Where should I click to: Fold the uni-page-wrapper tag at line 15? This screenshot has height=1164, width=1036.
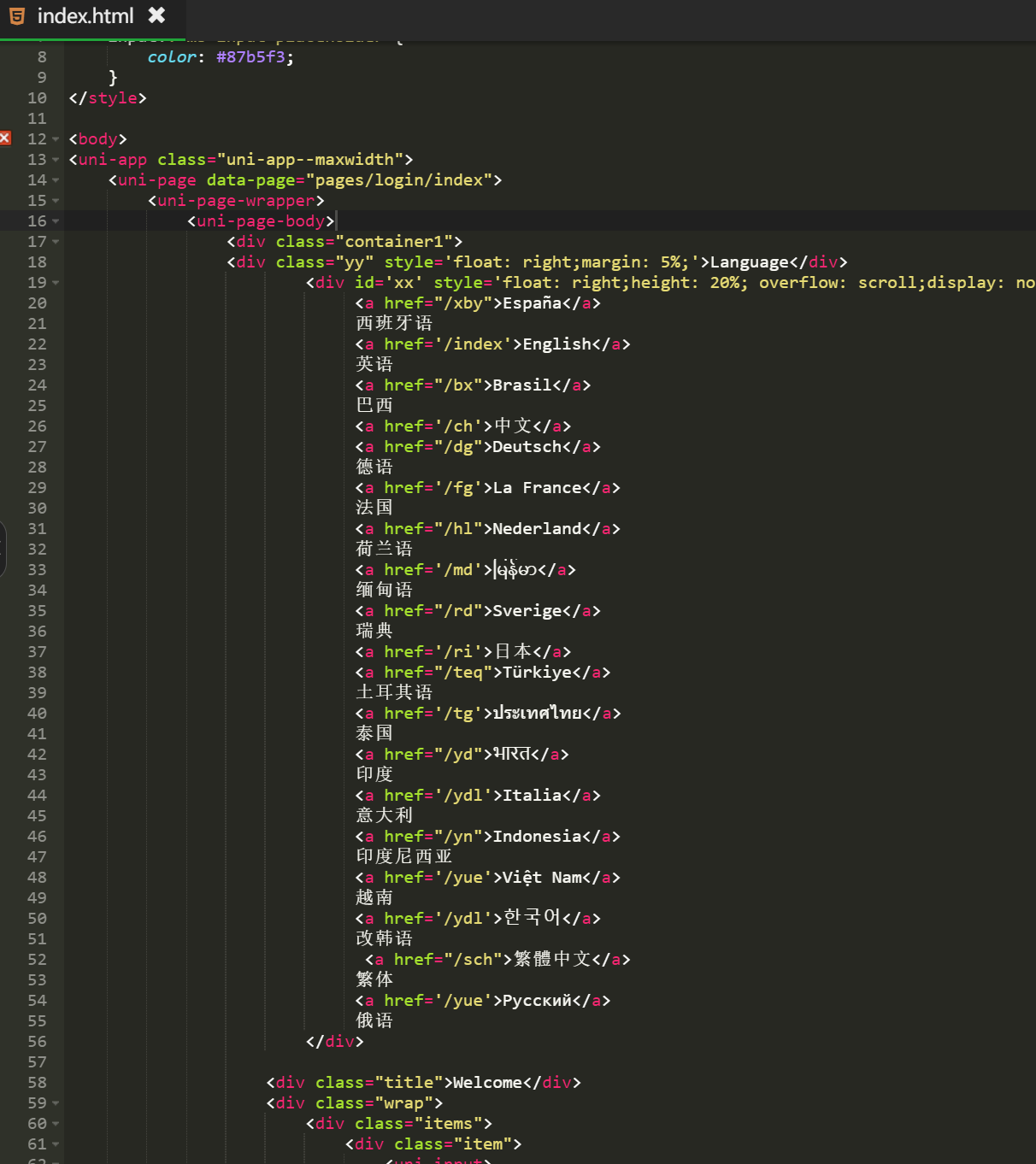56,201
